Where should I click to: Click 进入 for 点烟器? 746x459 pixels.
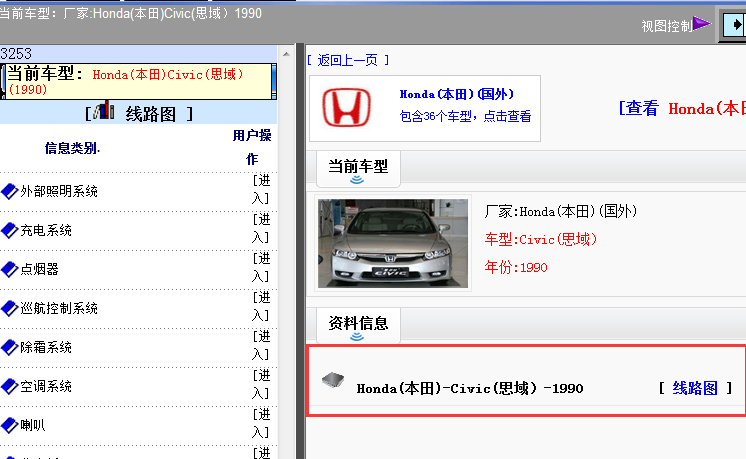click(x=261, y=267)
